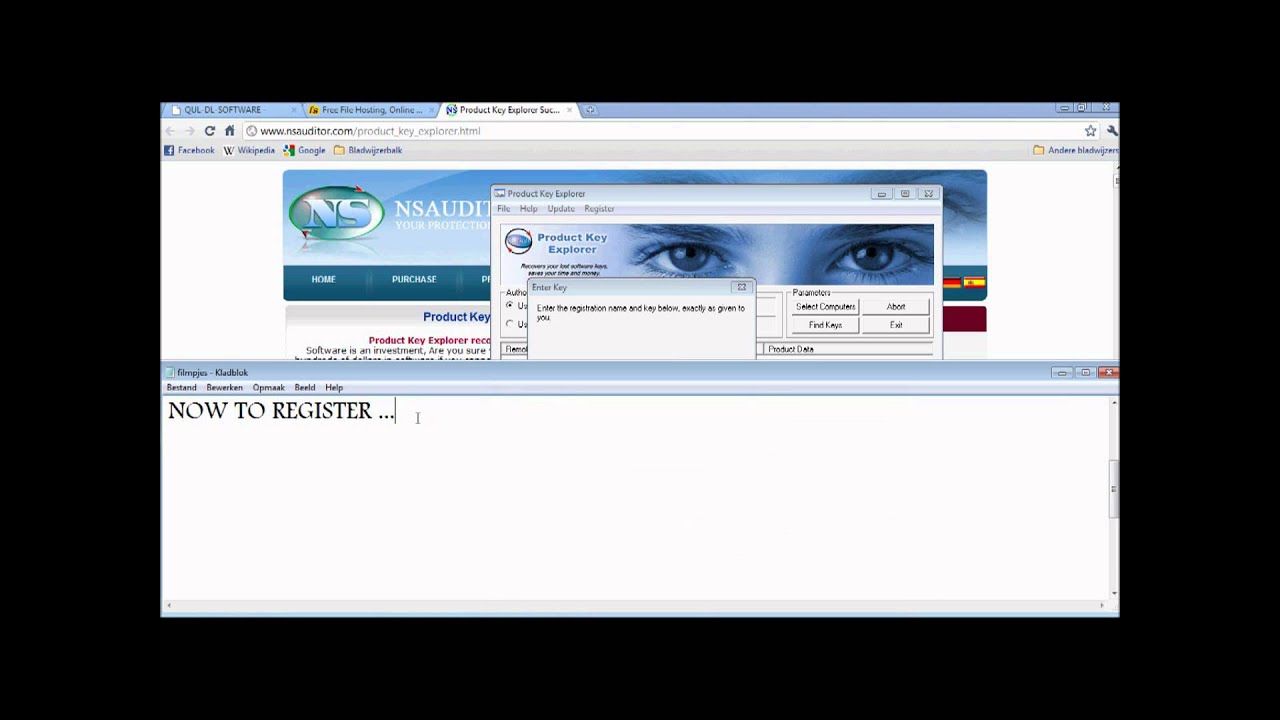Reload the nsauditor page
1280x720 pixels.
pyautogui.click(x=209, y=131)
